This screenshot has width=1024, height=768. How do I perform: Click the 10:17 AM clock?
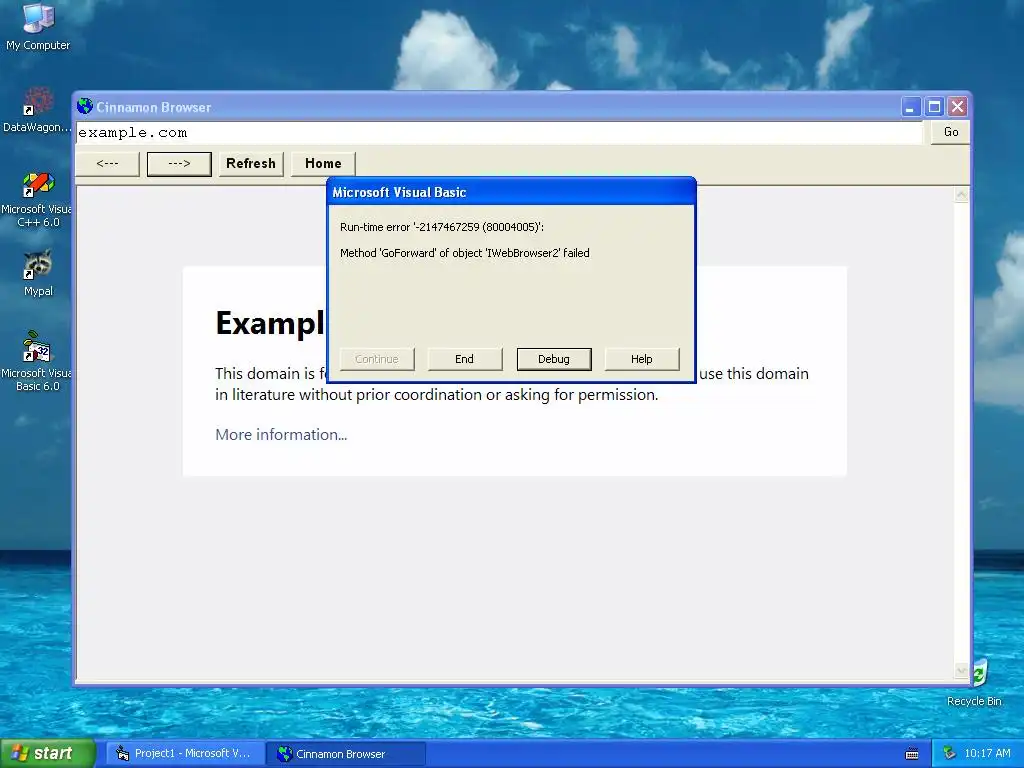point(987,753)
